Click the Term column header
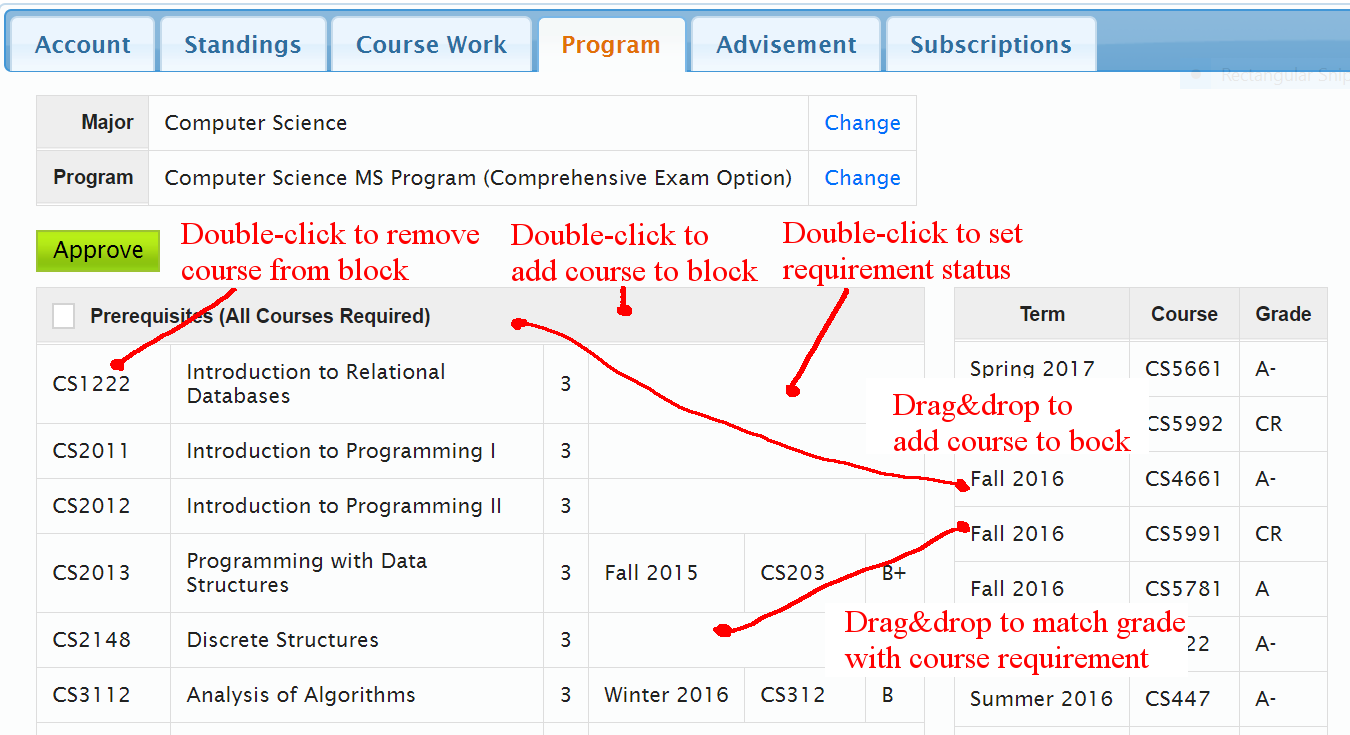Screen dimensions: 1350x735 [1042, 314]
